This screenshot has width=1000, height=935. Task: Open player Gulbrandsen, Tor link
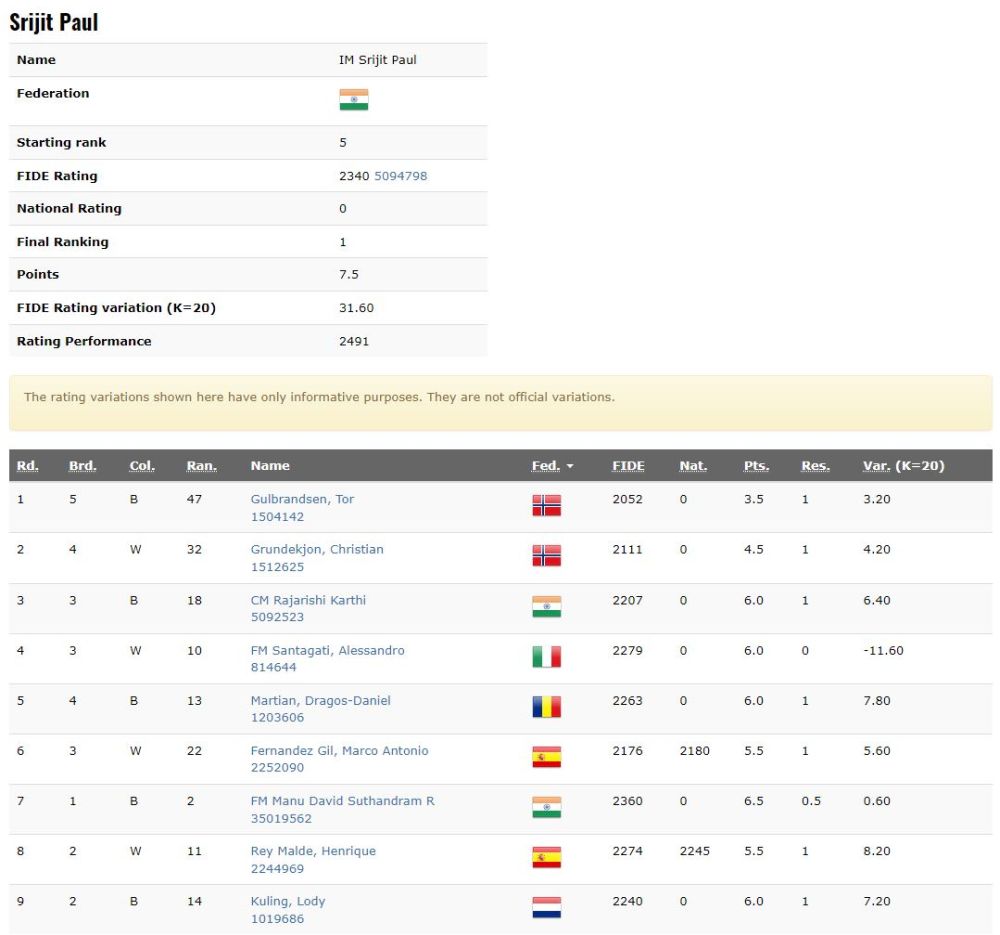click(x=302, y=499)
